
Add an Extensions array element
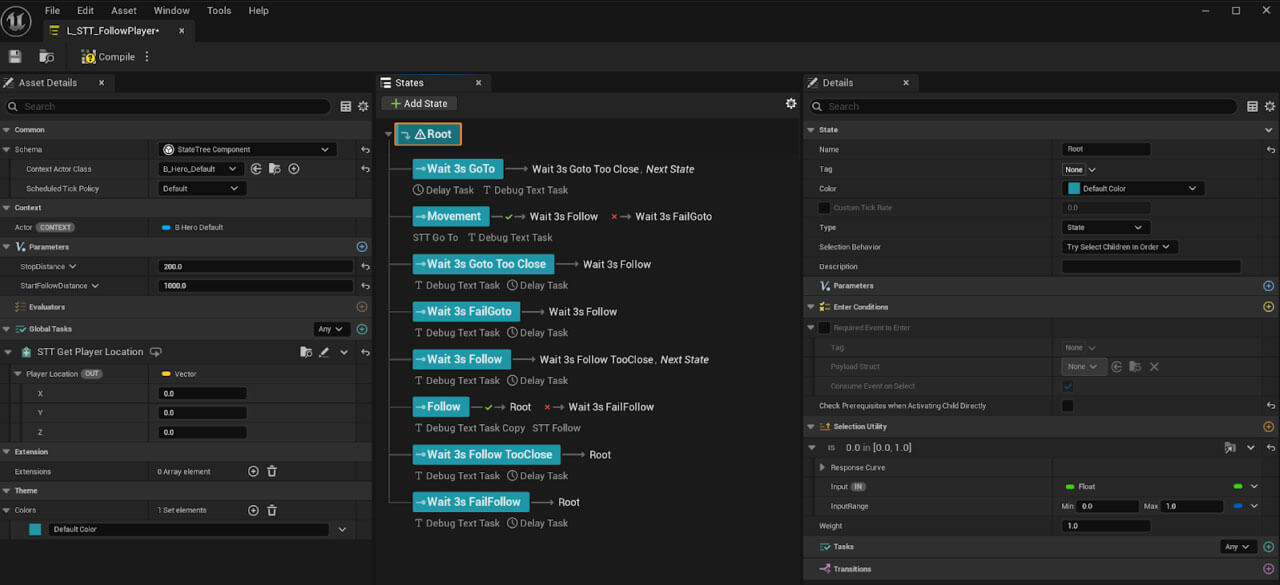[x=253, y=471]
